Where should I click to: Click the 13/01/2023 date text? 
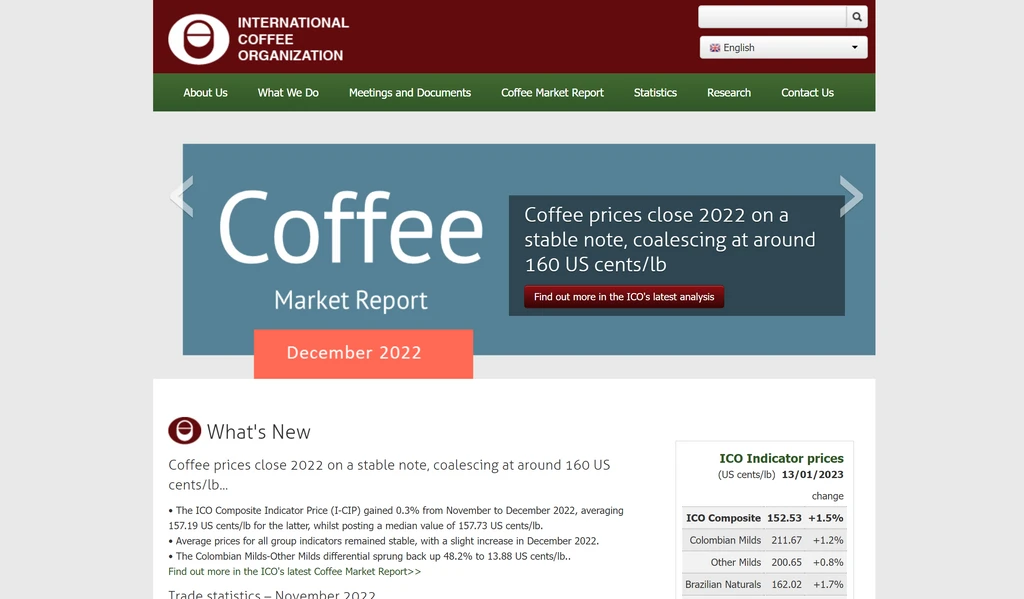tap(812, 475)
